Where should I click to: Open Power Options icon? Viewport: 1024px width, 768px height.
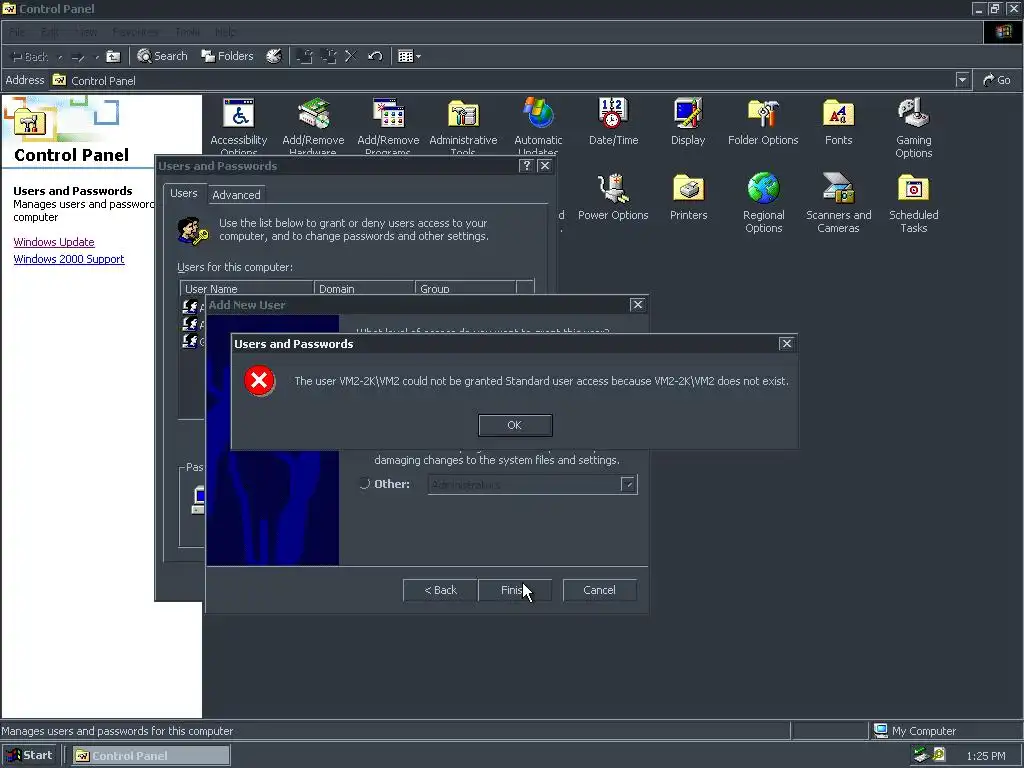[613, 197]
